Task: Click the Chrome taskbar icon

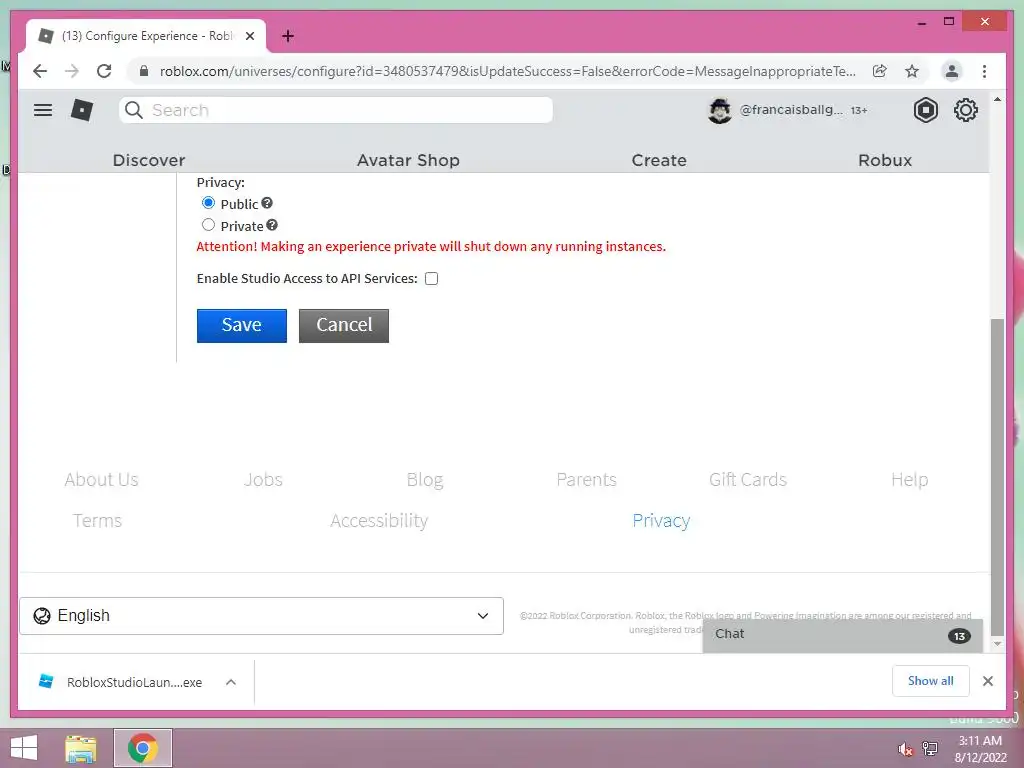Action: (x=143, y=748)
